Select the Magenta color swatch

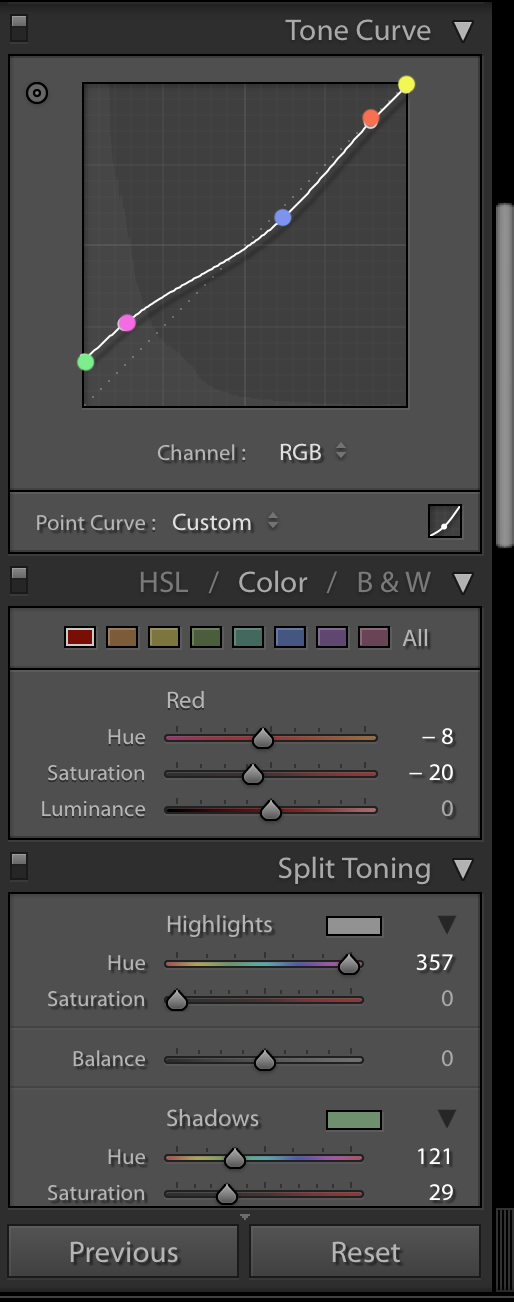[374, 637]
